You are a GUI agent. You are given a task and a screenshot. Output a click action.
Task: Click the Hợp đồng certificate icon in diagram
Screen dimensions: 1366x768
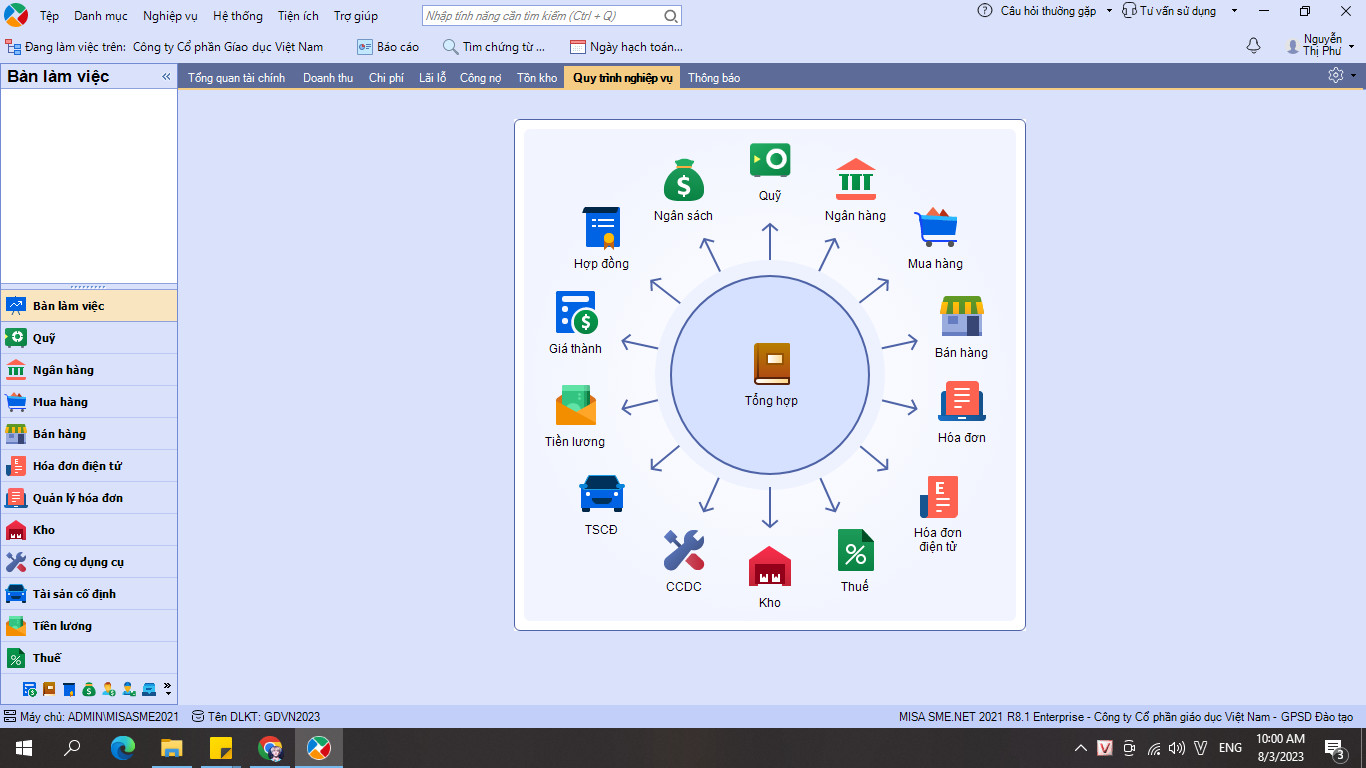(602, 227)
